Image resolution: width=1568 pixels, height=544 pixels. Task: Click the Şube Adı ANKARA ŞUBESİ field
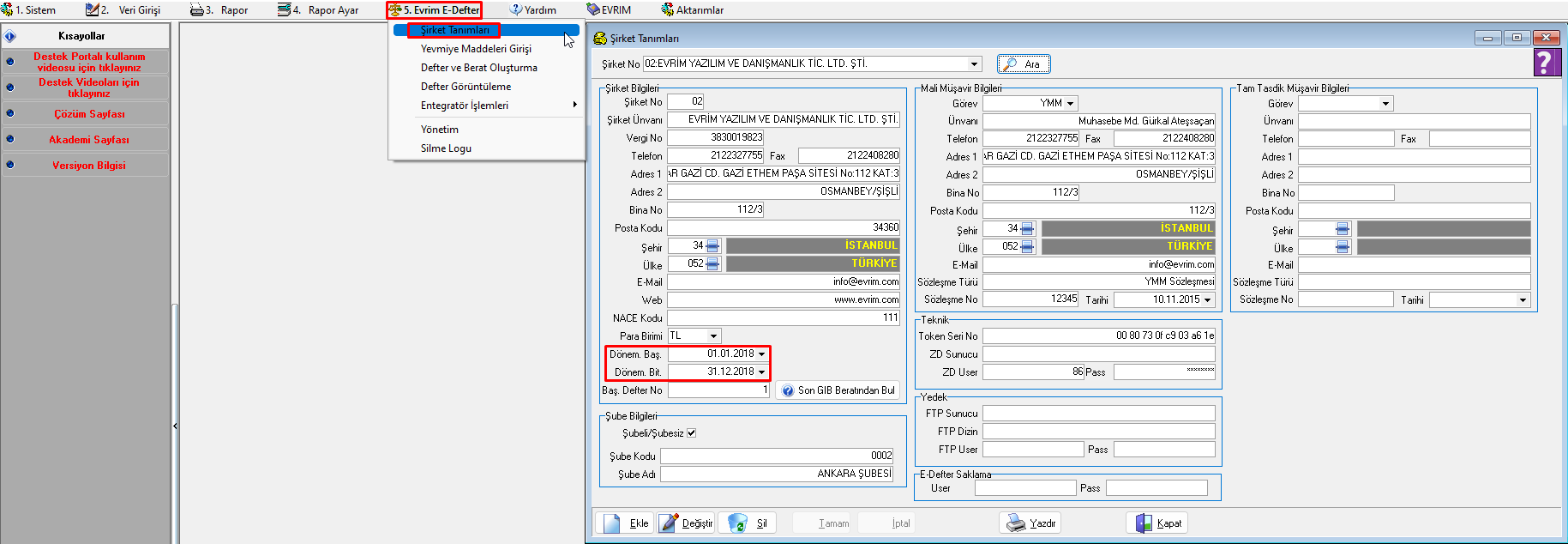click(777, 474)
